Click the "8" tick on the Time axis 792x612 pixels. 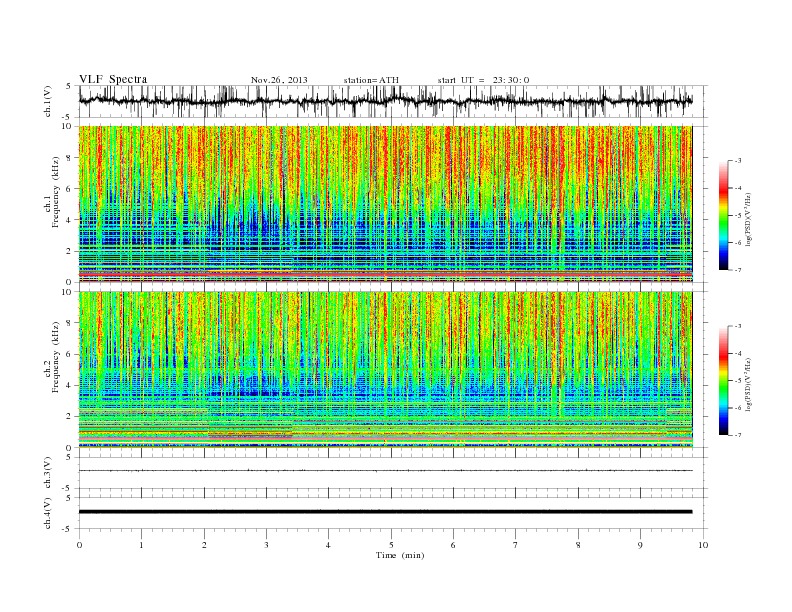[x=578, y=545]
